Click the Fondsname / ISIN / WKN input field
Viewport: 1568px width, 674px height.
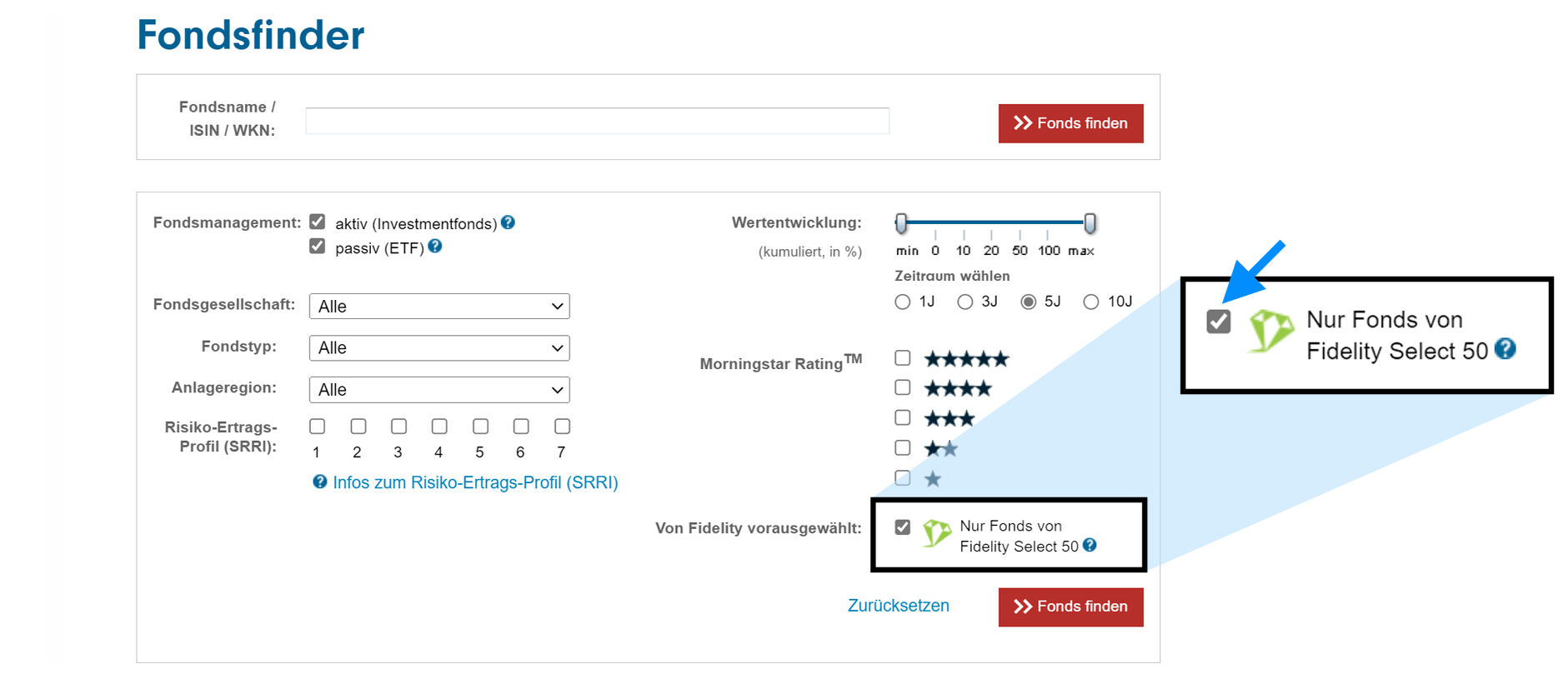(597, 121)
